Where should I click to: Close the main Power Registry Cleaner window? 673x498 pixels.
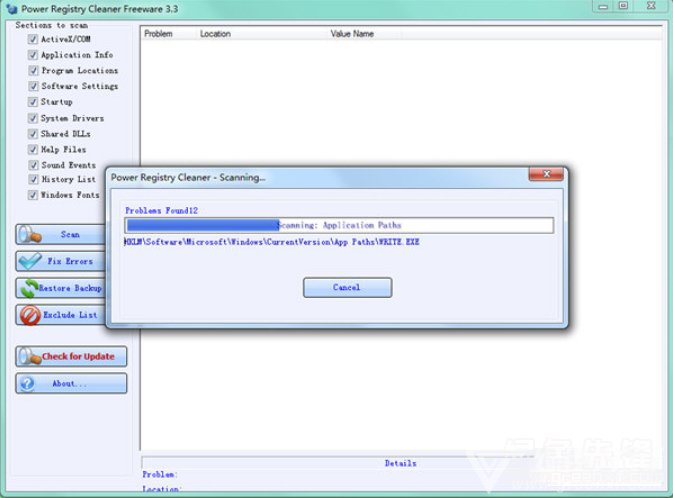(651, 6)
